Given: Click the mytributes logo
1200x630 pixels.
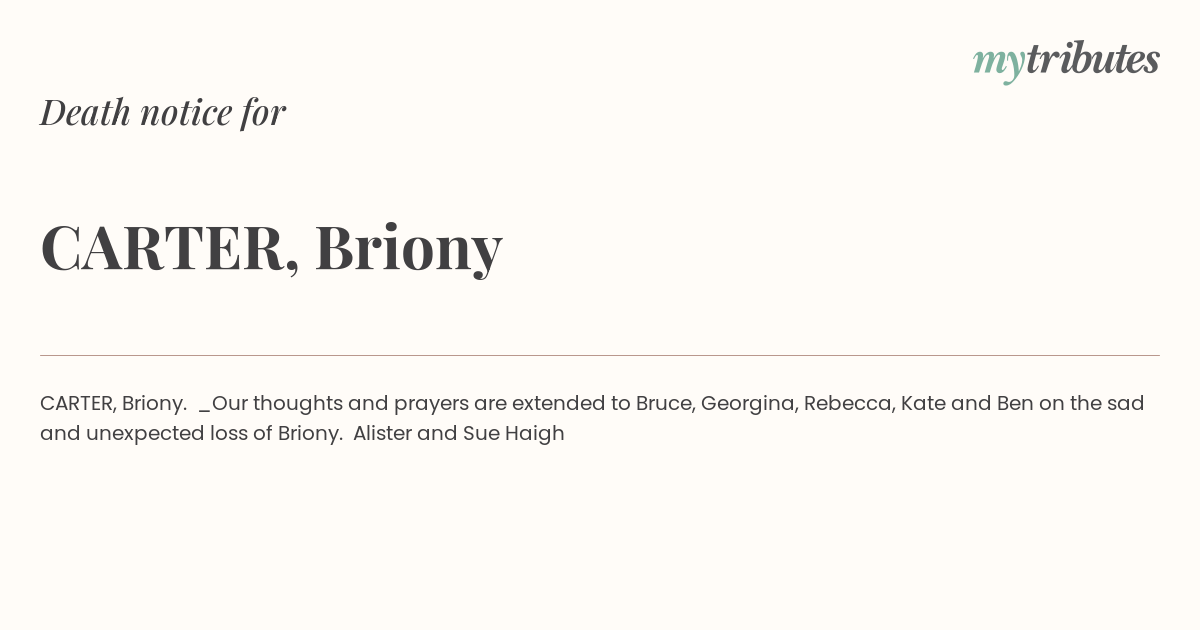Looking at the screenshot, I should (x=1066, y=60).
